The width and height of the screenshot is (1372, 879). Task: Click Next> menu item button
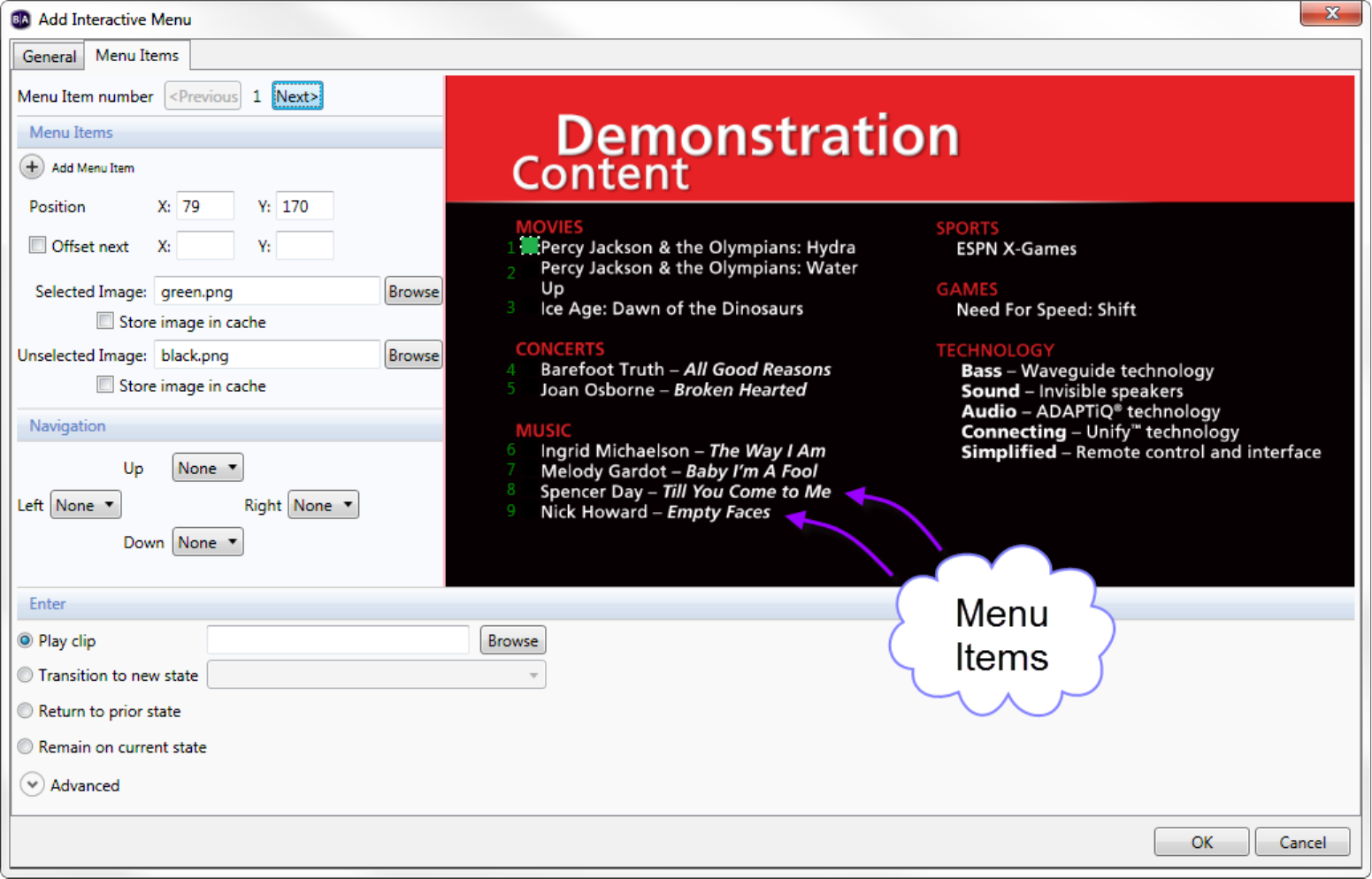click(x=297, y=96)
